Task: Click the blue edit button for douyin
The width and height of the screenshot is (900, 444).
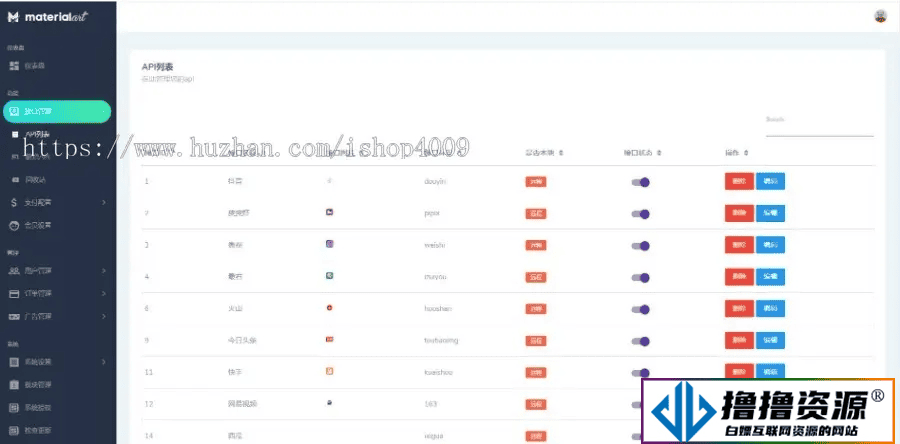Action: pos(770,181)
